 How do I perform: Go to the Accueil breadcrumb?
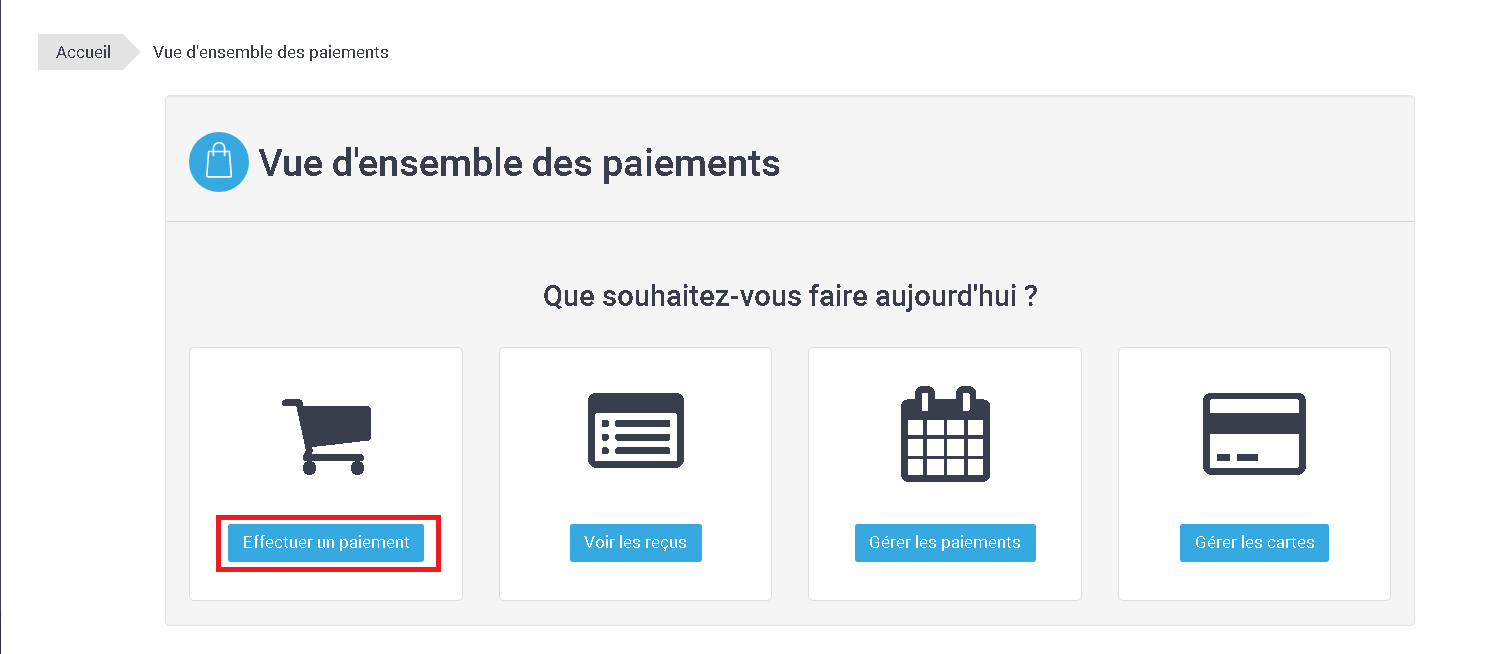coord(83,52)
